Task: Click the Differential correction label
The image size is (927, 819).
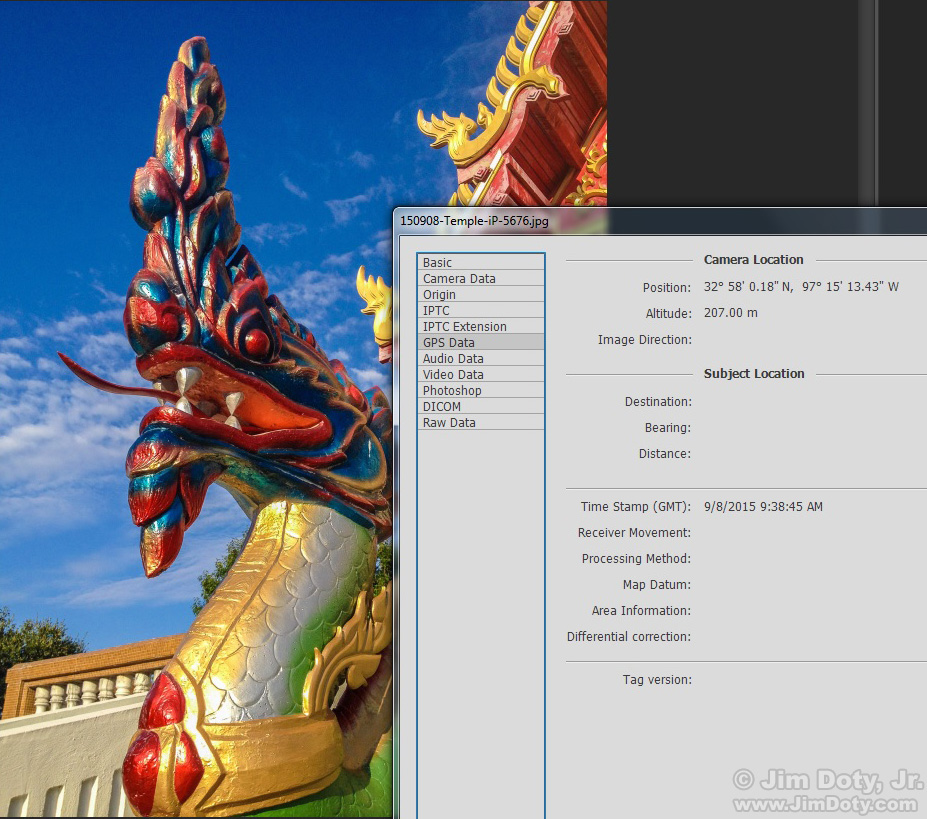Action: (629, 636)
